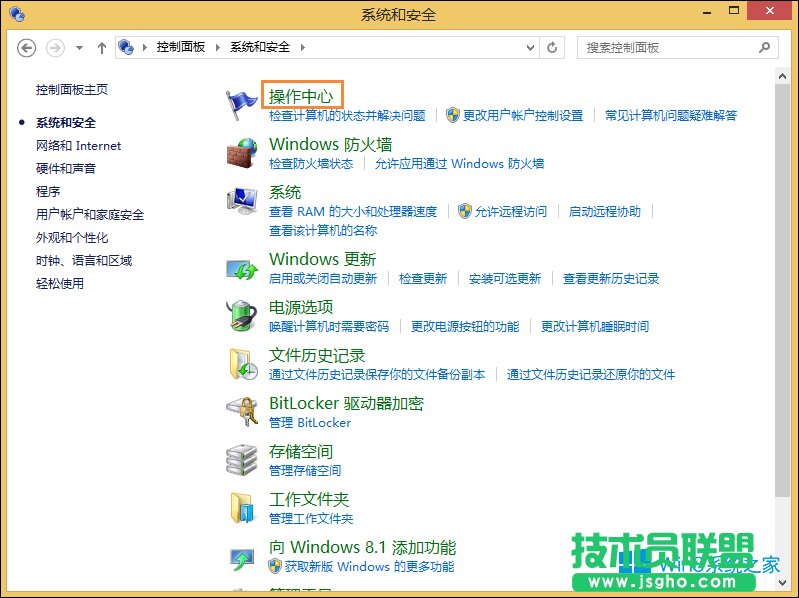Expand address bar history dropdown
The image size is (799, 598).
click(x=530, y=48)
